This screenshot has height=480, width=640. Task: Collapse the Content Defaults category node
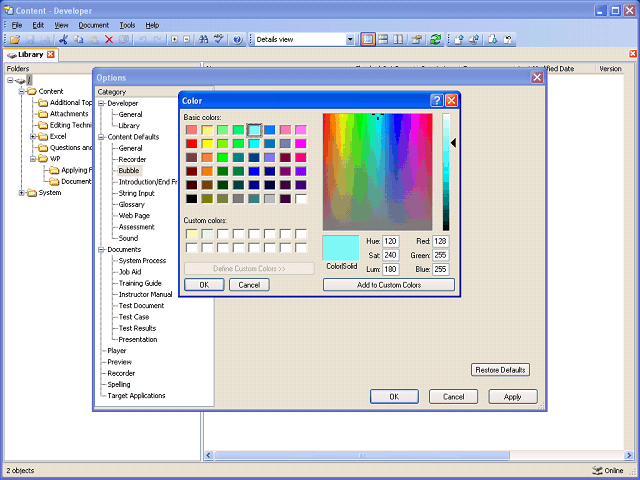point(101,136)
